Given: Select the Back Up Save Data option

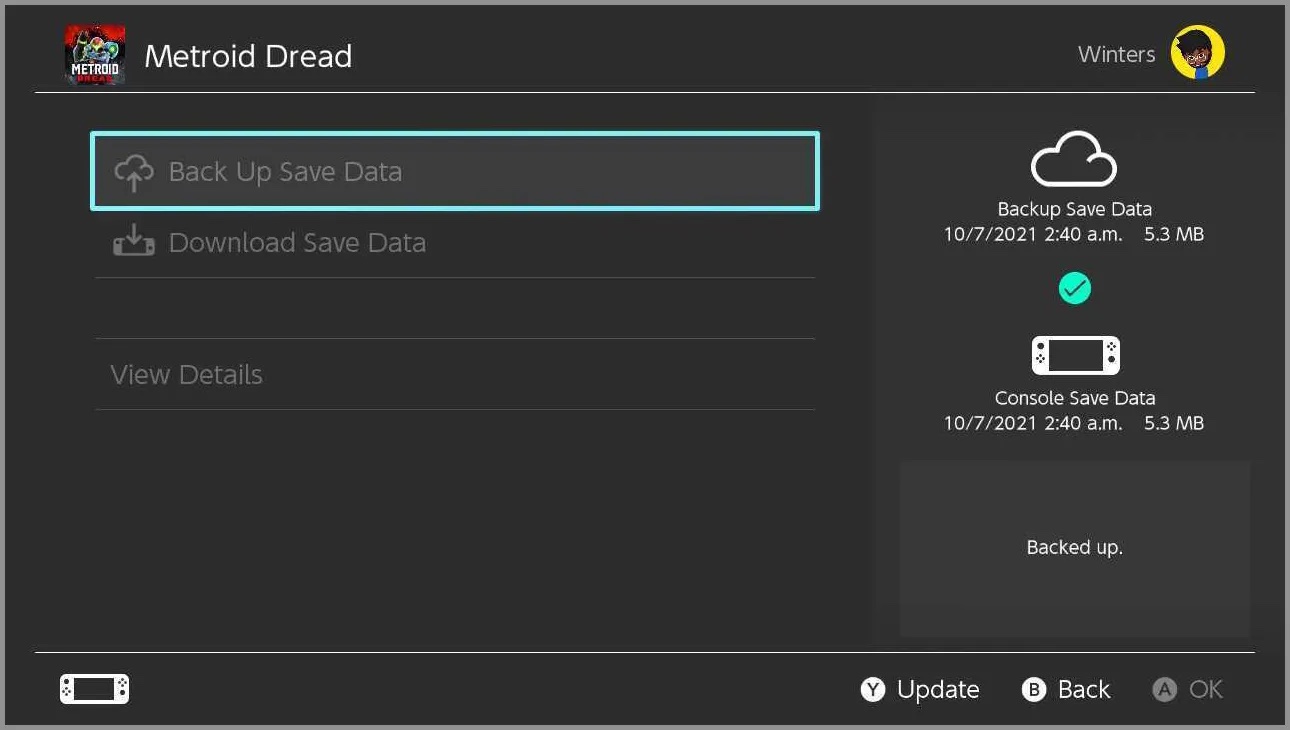Looking at the screenshot, I should 286,171.
